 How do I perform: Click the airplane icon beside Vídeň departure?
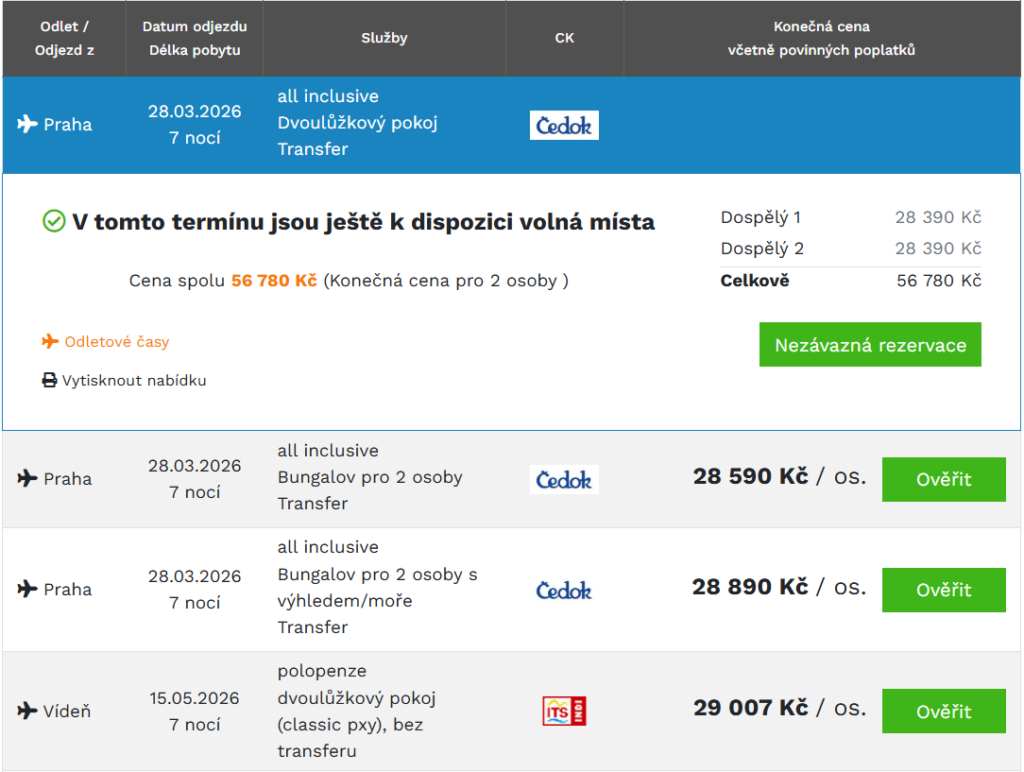(x=27, y=711)
